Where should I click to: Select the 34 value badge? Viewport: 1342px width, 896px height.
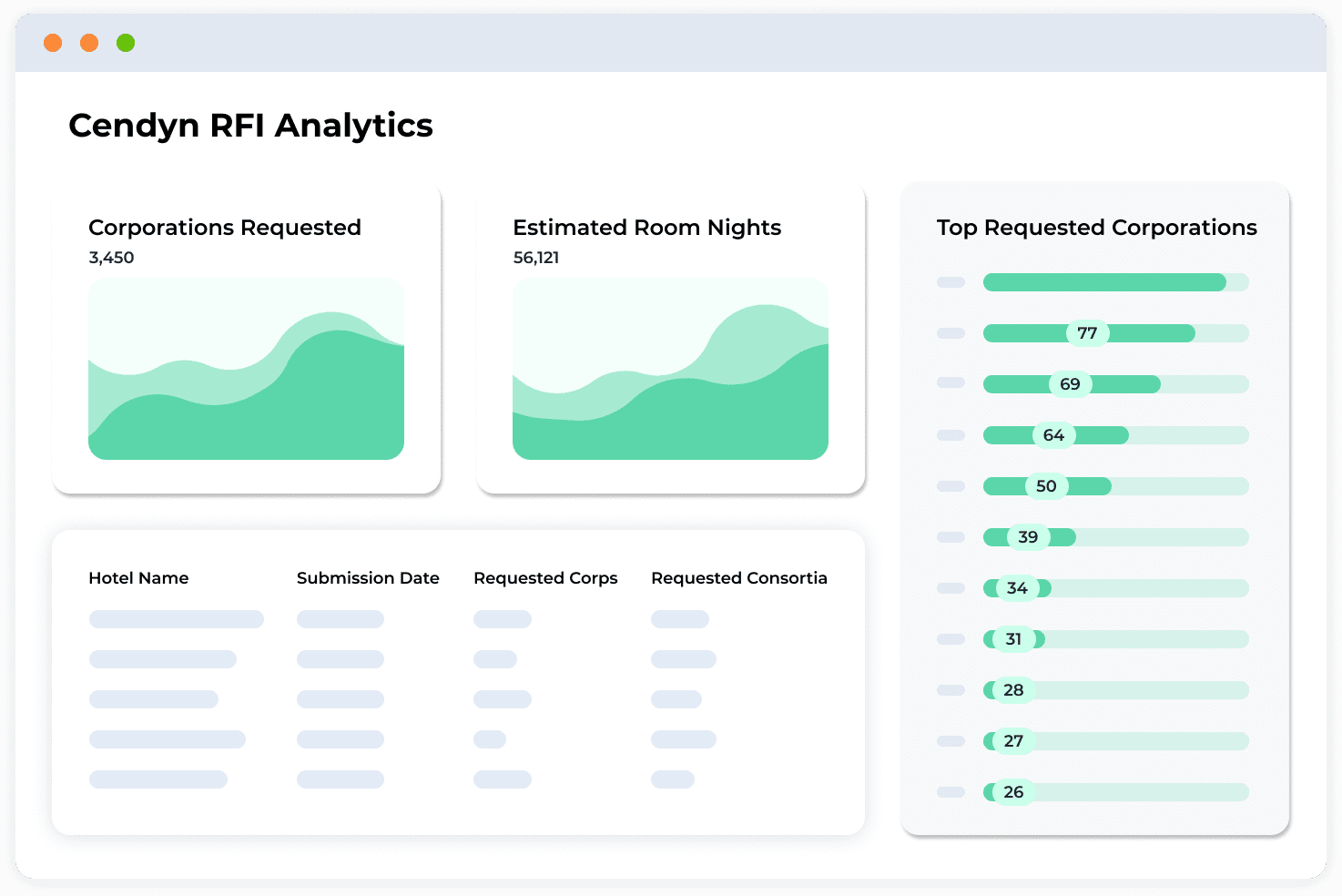[x=1017, y=588]
